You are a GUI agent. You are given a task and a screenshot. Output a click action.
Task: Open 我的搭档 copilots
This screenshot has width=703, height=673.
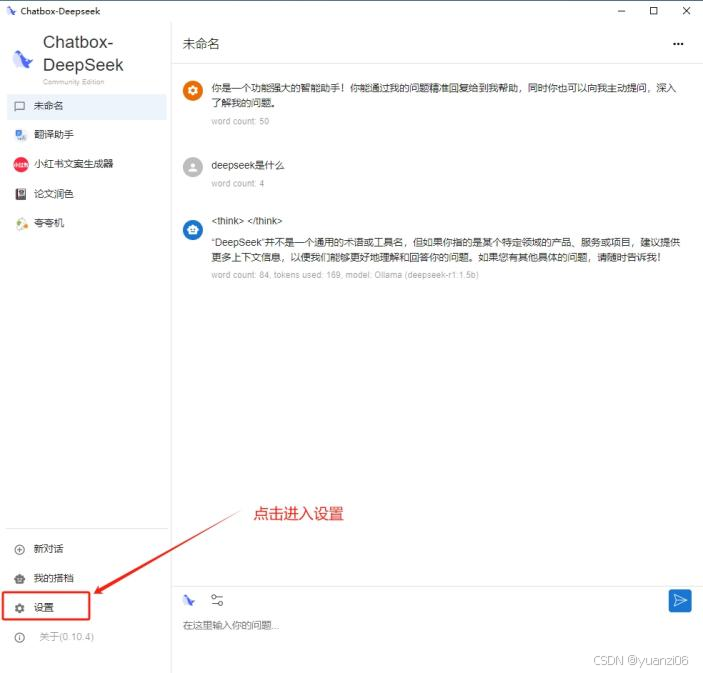[x=87, y=578]
